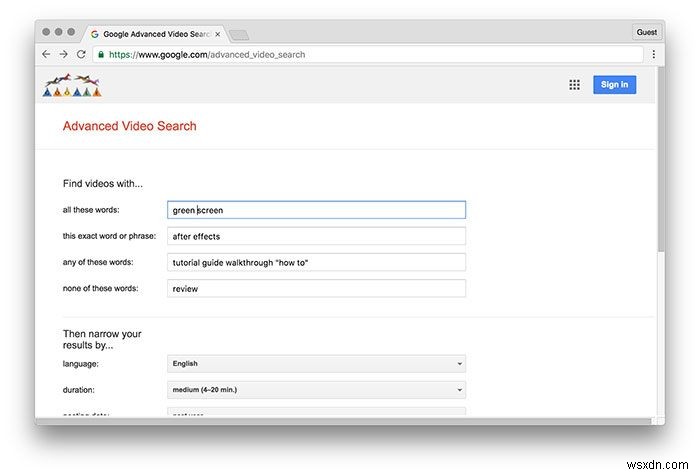
Task: Click the Google doodle logo
Action: [72, 86]
